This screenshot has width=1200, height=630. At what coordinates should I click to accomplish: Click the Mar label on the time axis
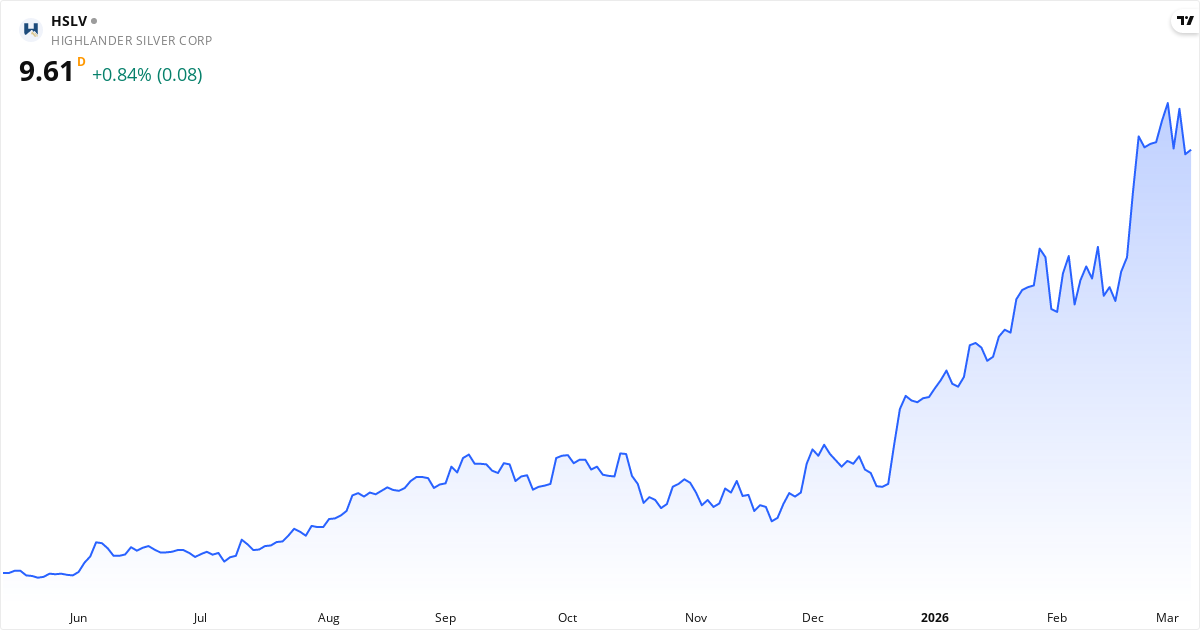click(1167, 618)
